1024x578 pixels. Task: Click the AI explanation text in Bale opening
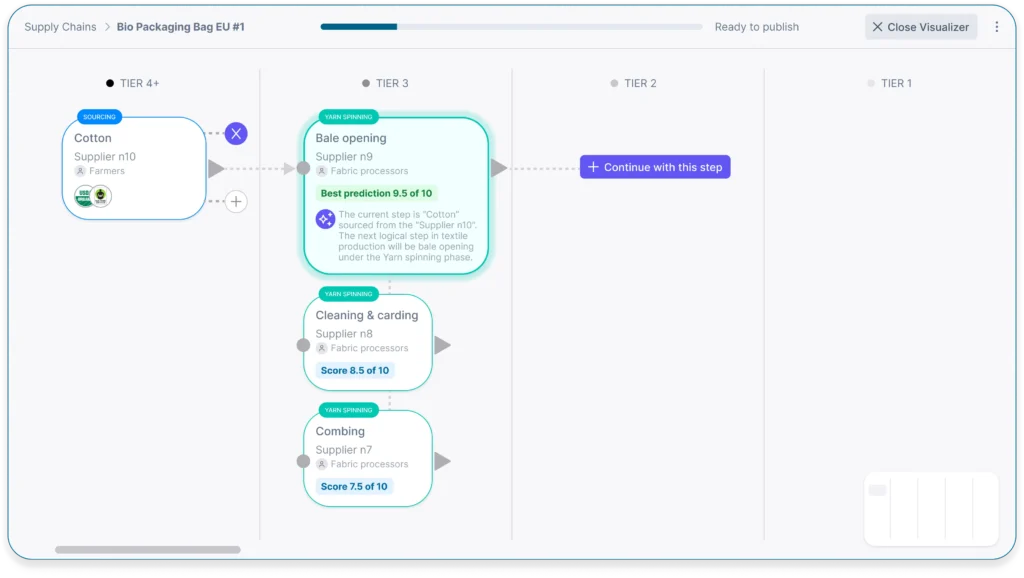[408, 236]
